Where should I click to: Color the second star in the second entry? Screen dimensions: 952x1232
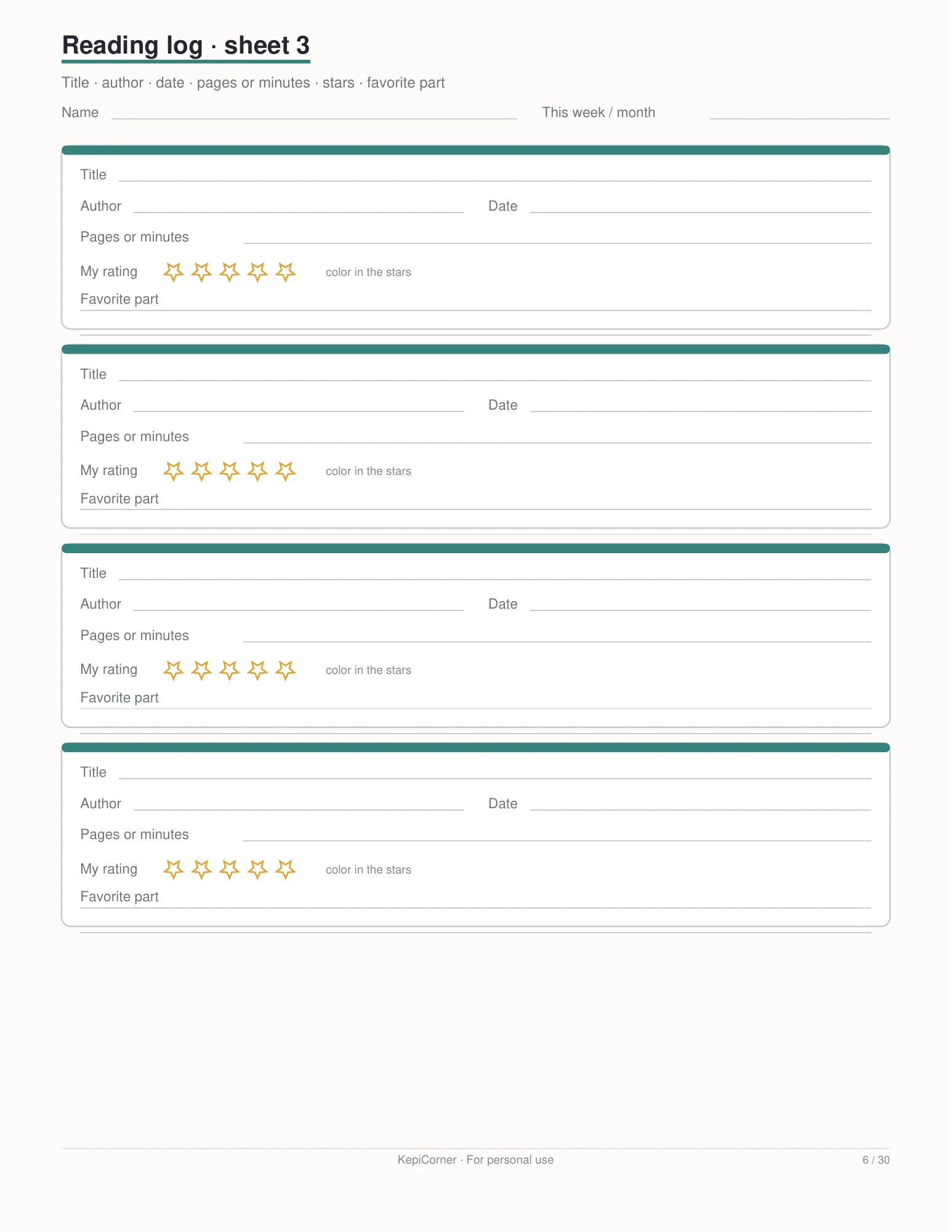point(201,471)
